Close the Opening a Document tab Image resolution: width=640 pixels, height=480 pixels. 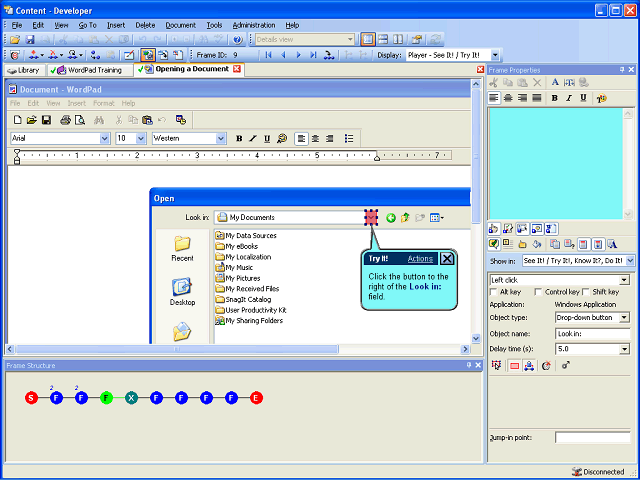pyautogui.click(x=237, y=69)
